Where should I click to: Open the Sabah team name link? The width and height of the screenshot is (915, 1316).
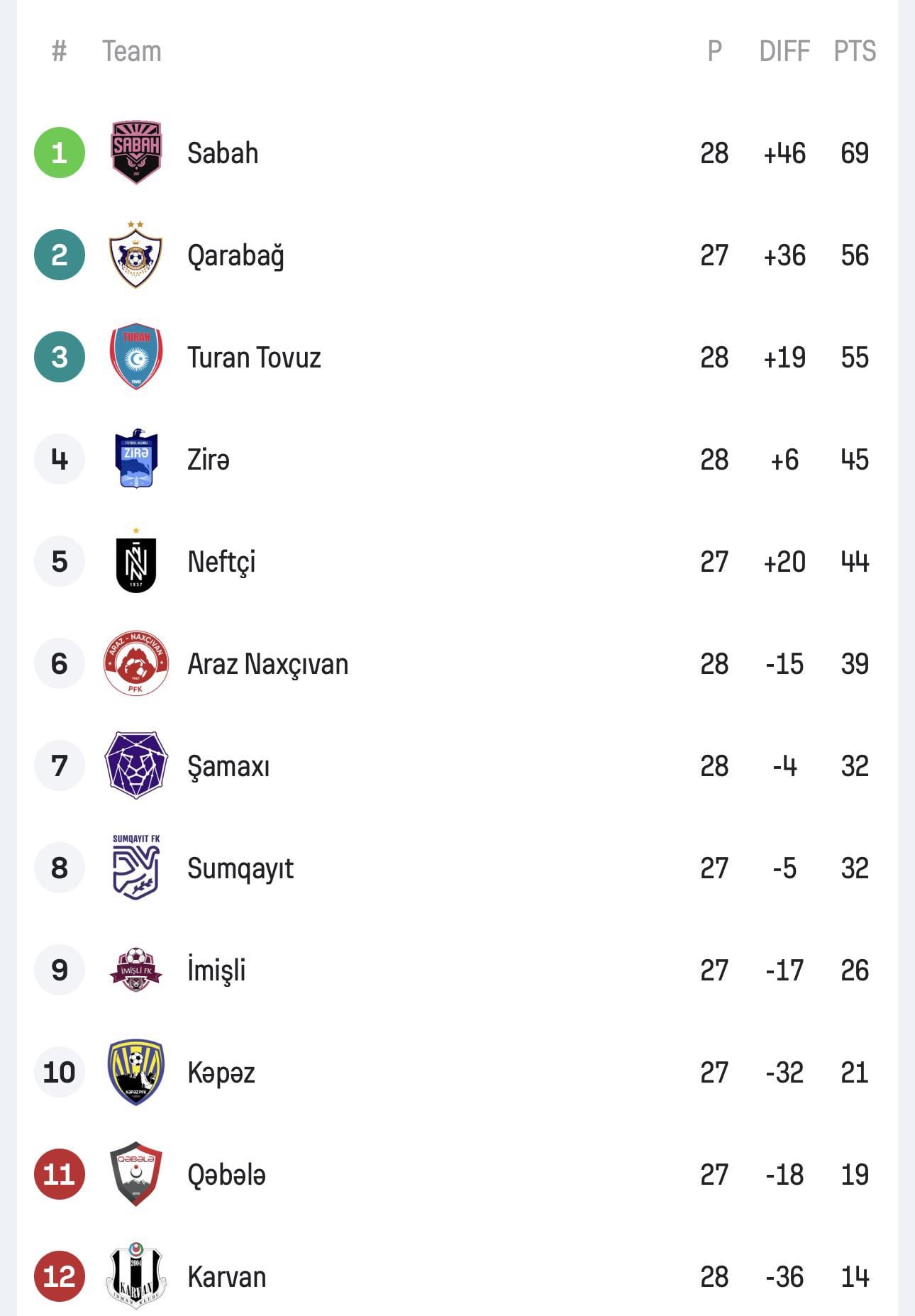[223, 153]
